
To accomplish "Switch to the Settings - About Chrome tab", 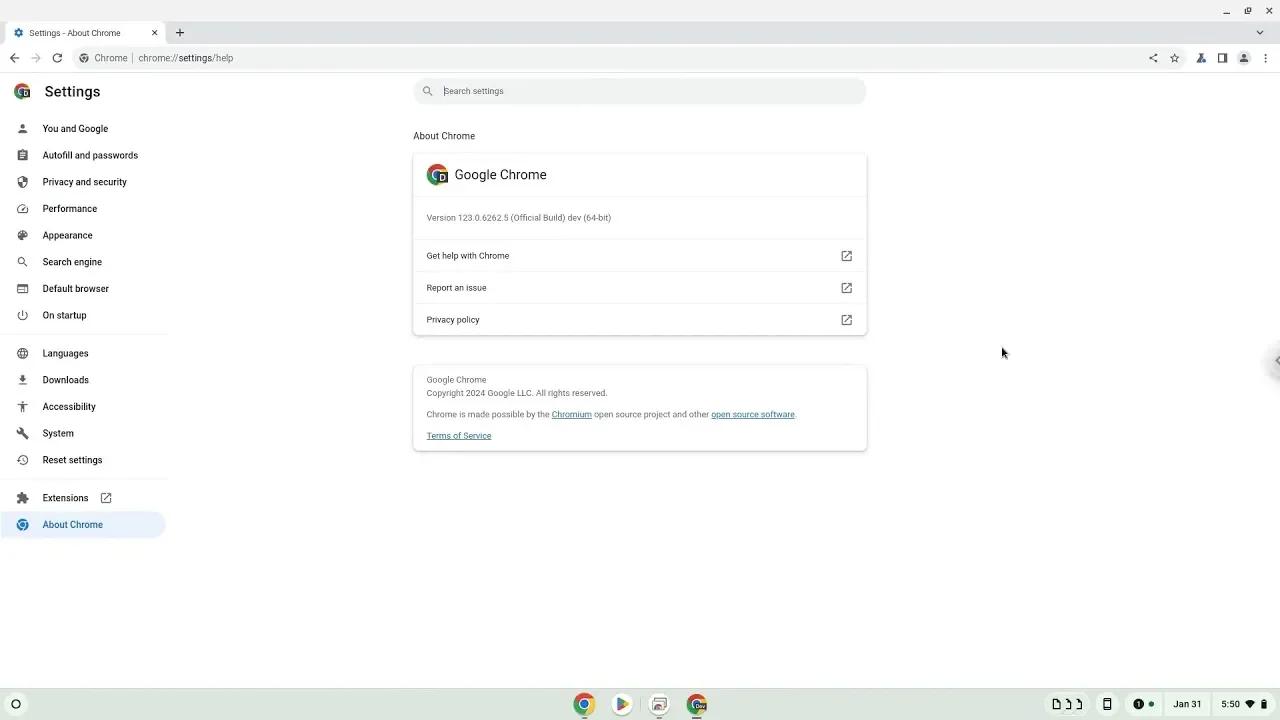I will tap(75, 32).
